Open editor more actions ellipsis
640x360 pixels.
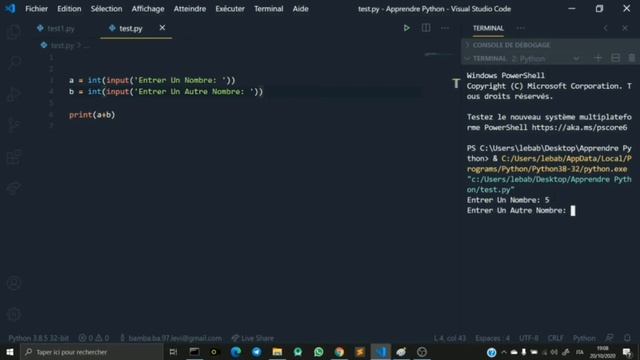point(445,28)
